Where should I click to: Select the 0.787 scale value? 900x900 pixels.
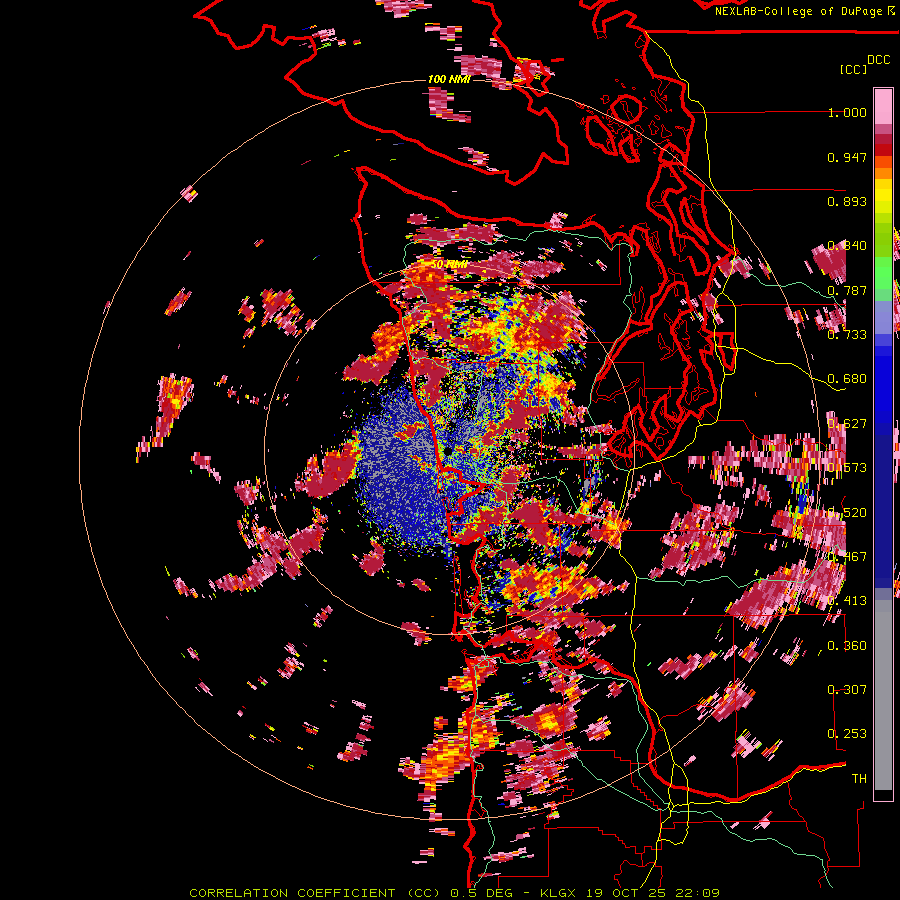coord(847,290)
